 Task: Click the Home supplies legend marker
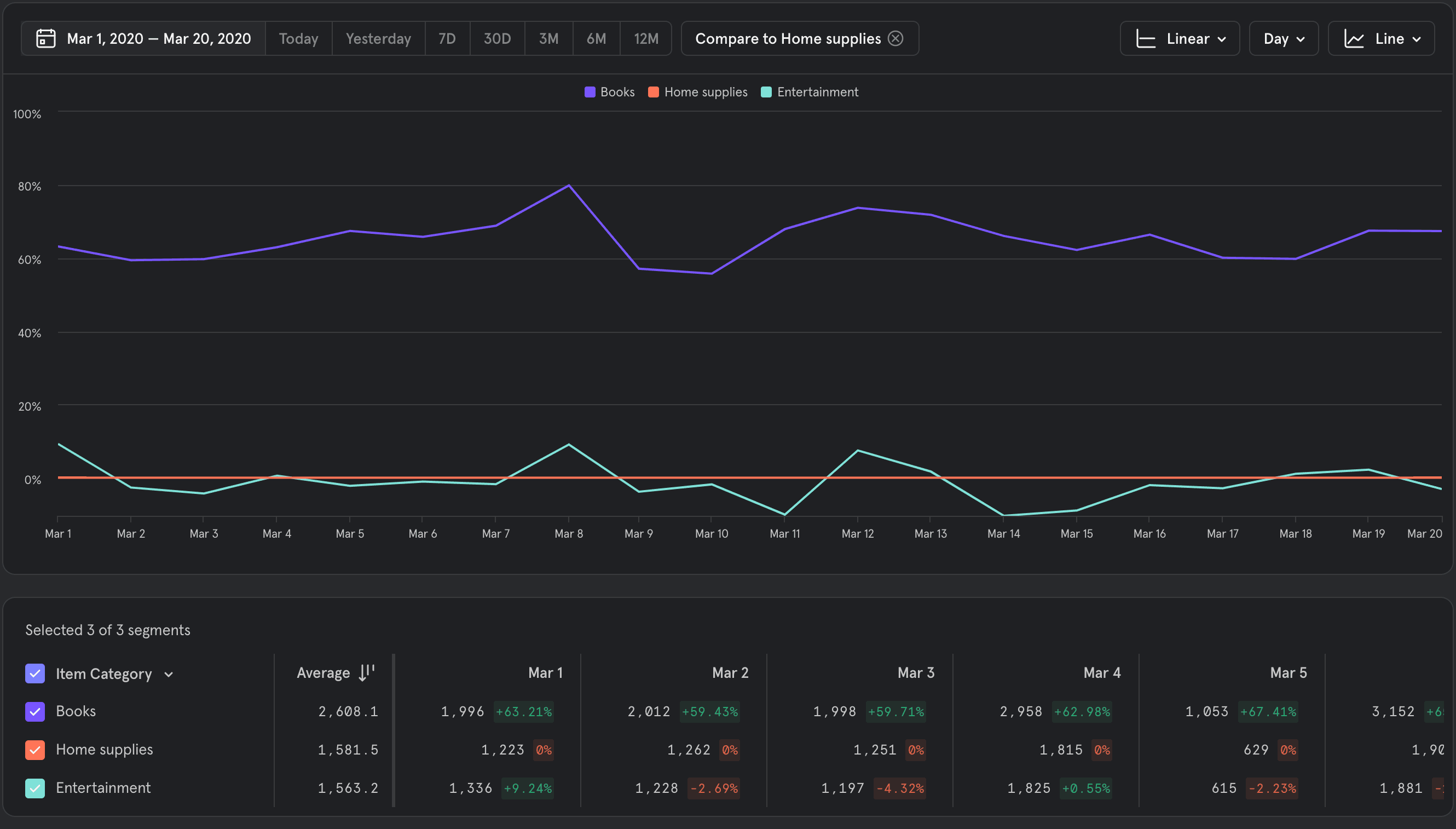point(654,92)
